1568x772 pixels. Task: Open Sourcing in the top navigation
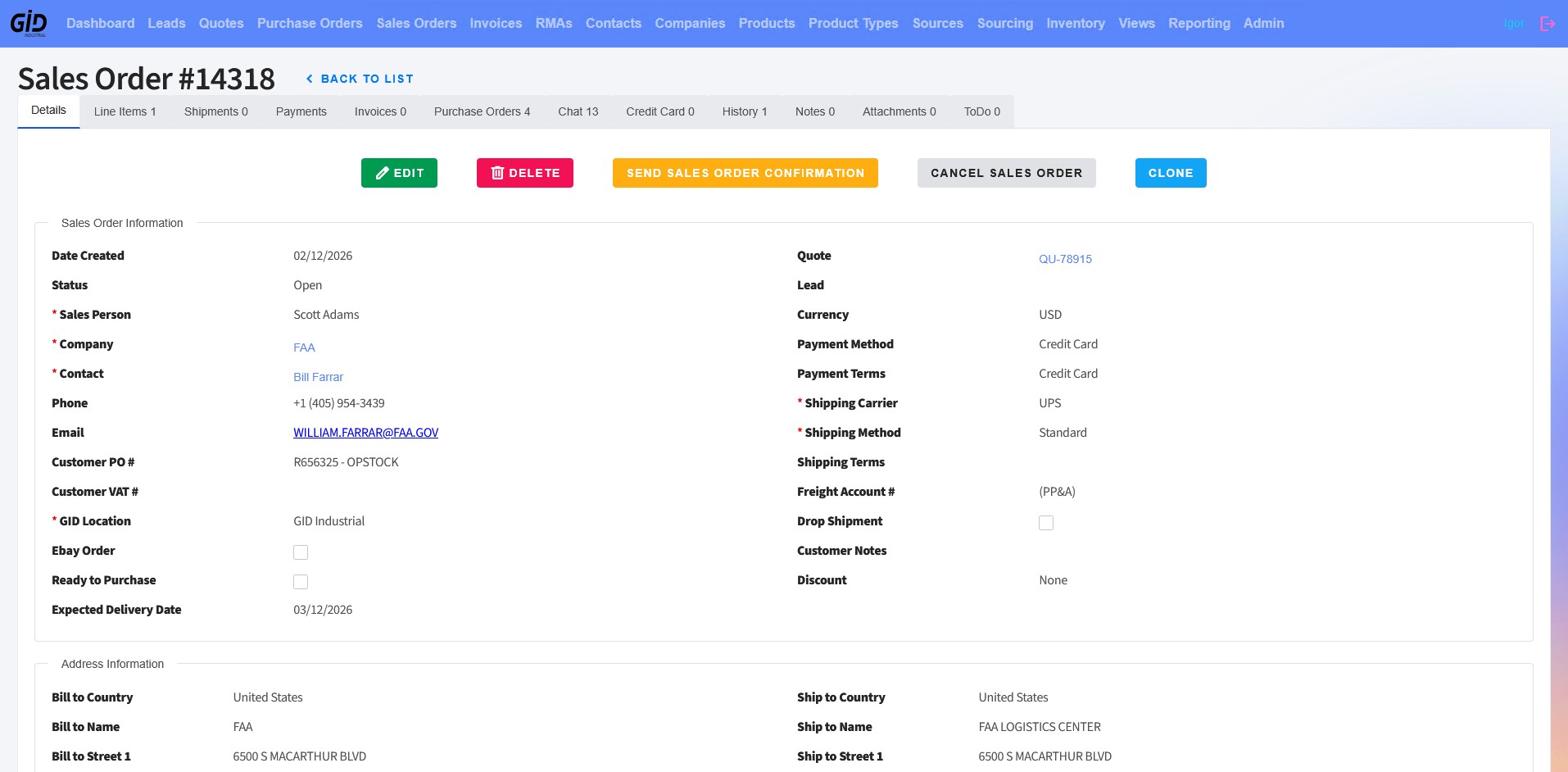point(1005,23)
